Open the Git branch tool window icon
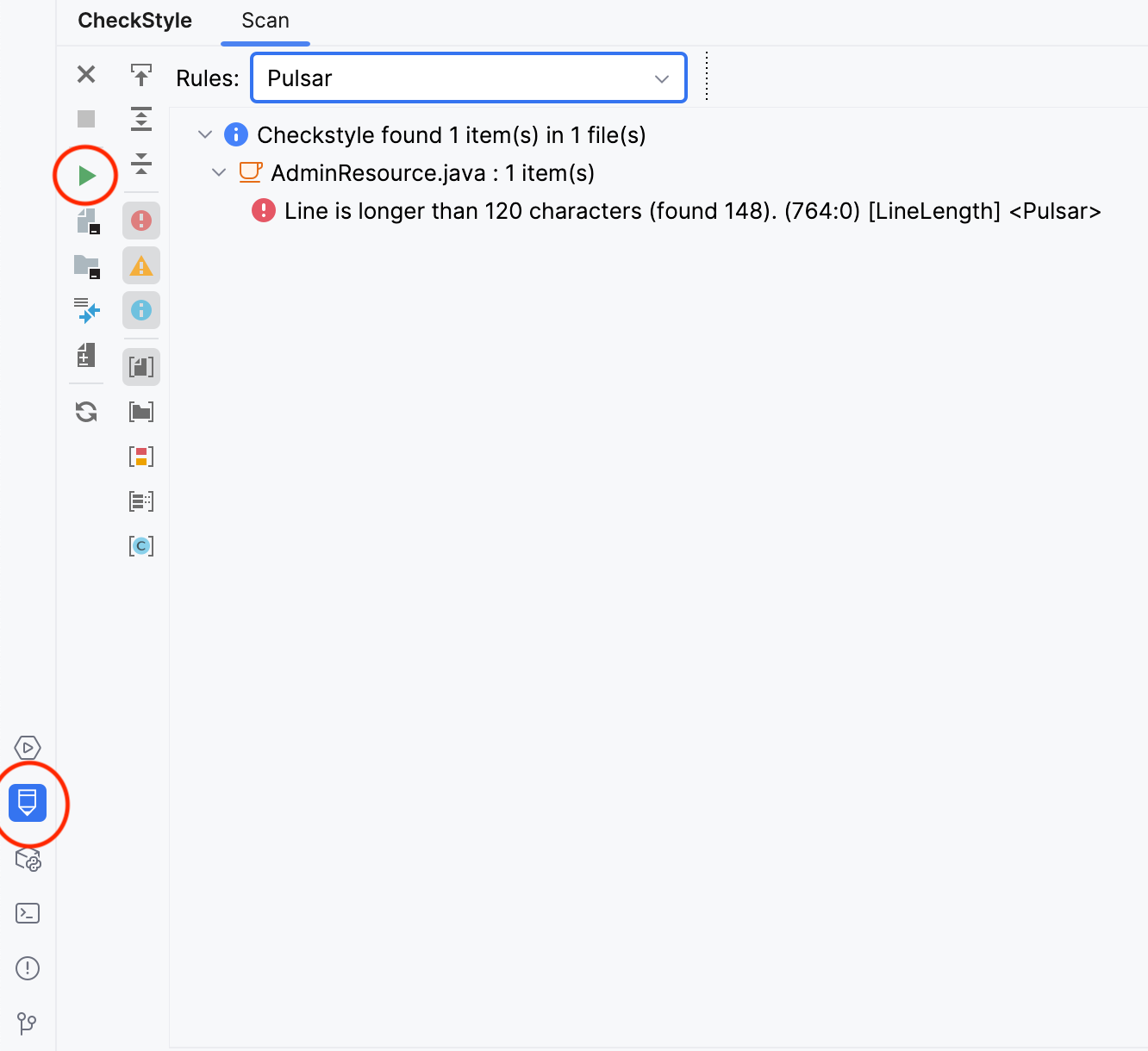The image size is (1148, 1051). pos(28,1023)
